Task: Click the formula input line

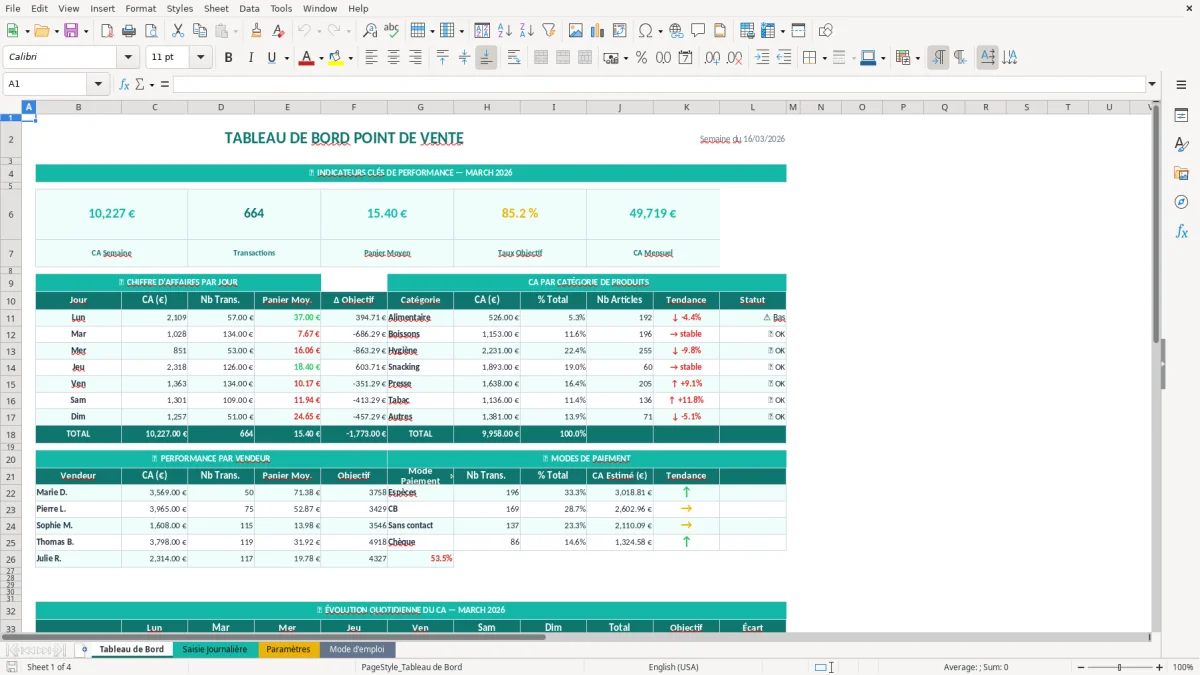Action: (659, 84)
